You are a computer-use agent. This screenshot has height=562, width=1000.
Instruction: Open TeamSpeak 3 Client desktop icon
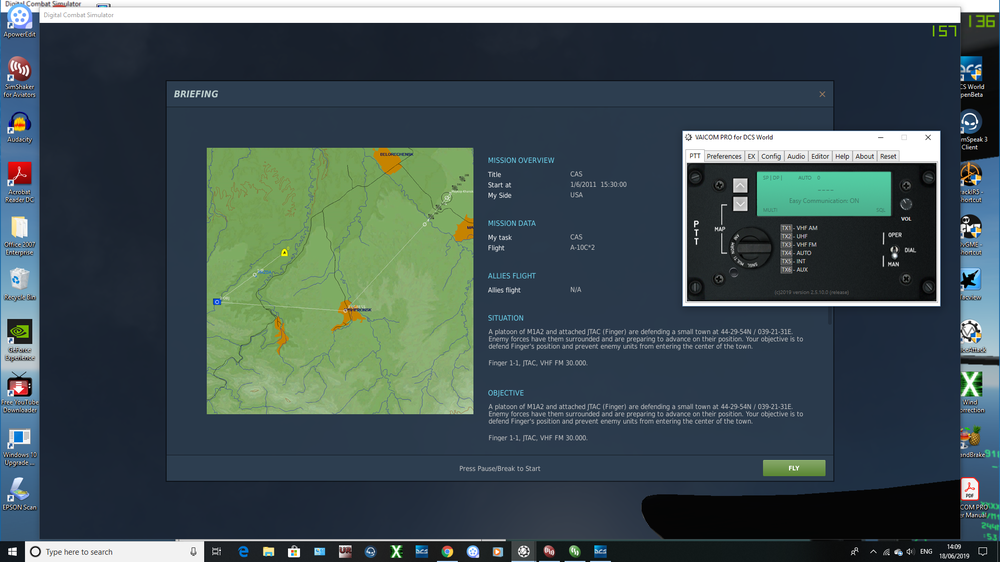[971, 131]
